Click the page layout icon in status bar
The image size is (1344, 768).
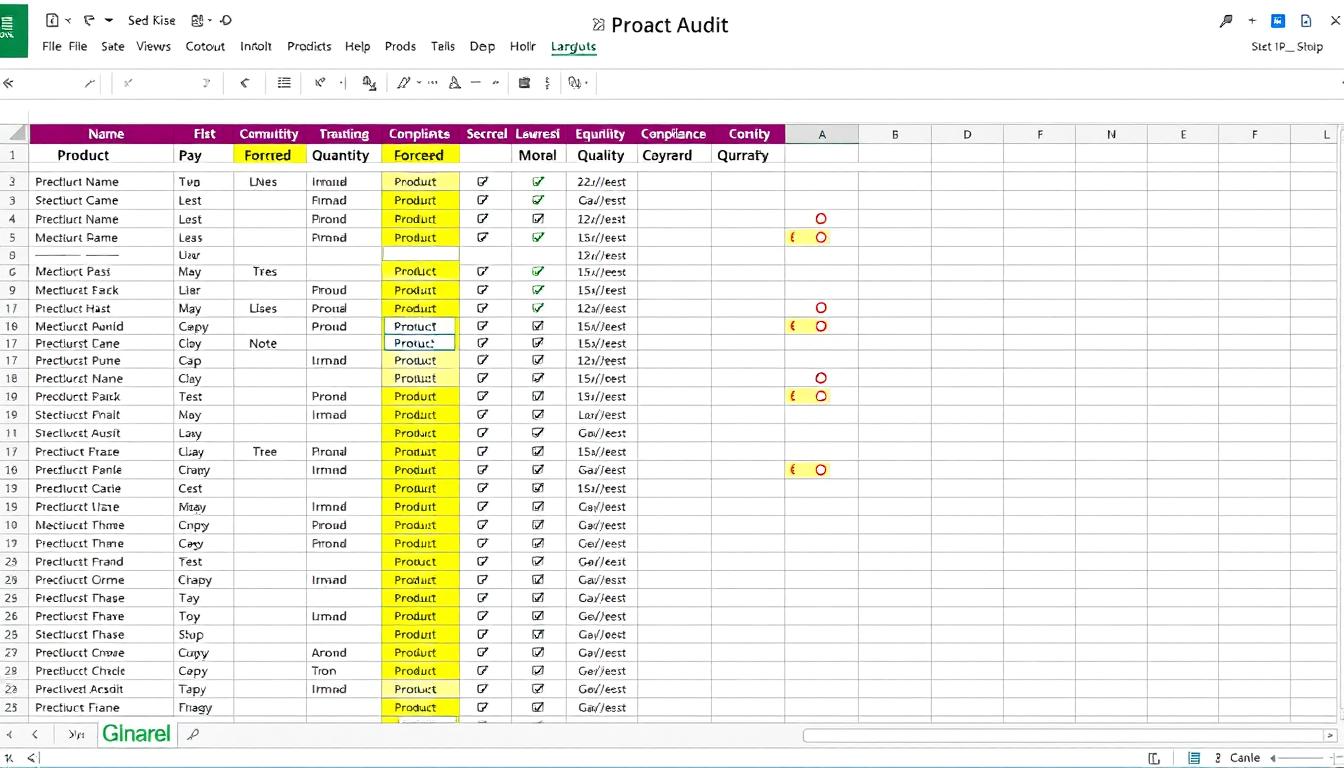click(x=1155, y=758)
